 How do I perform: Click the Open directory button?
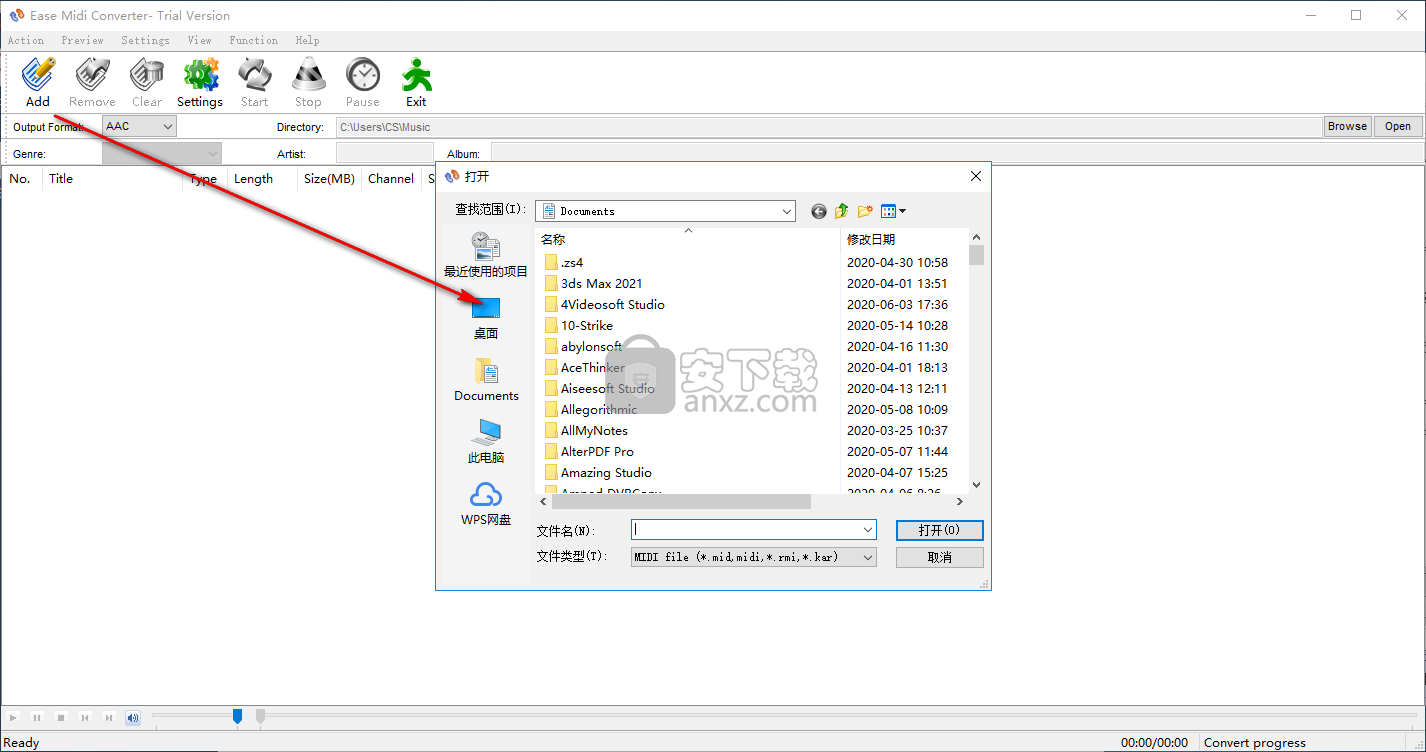click(x=1398, y=126)
